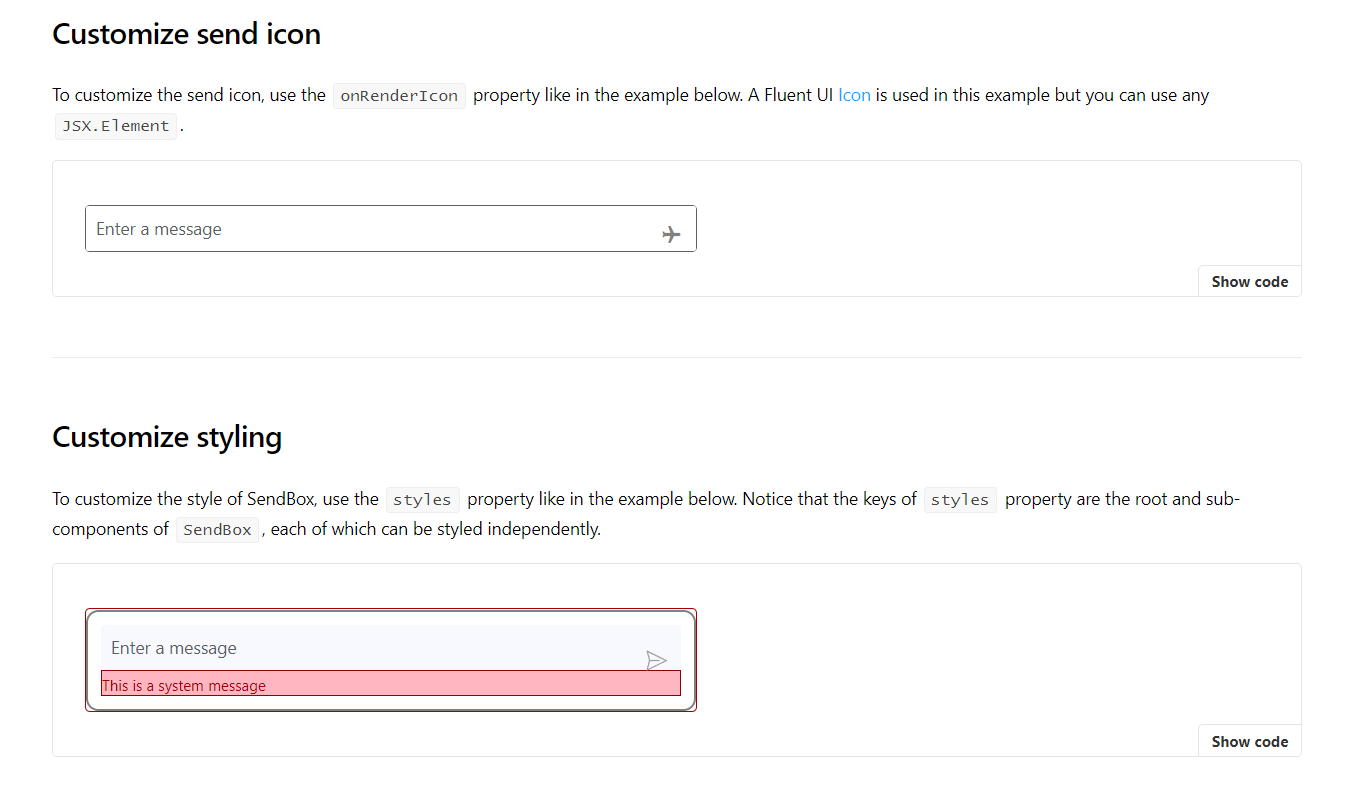Screen dimensions: 1368x811
Task: Select the onRenderIcon code snippet
Action: 399,95
